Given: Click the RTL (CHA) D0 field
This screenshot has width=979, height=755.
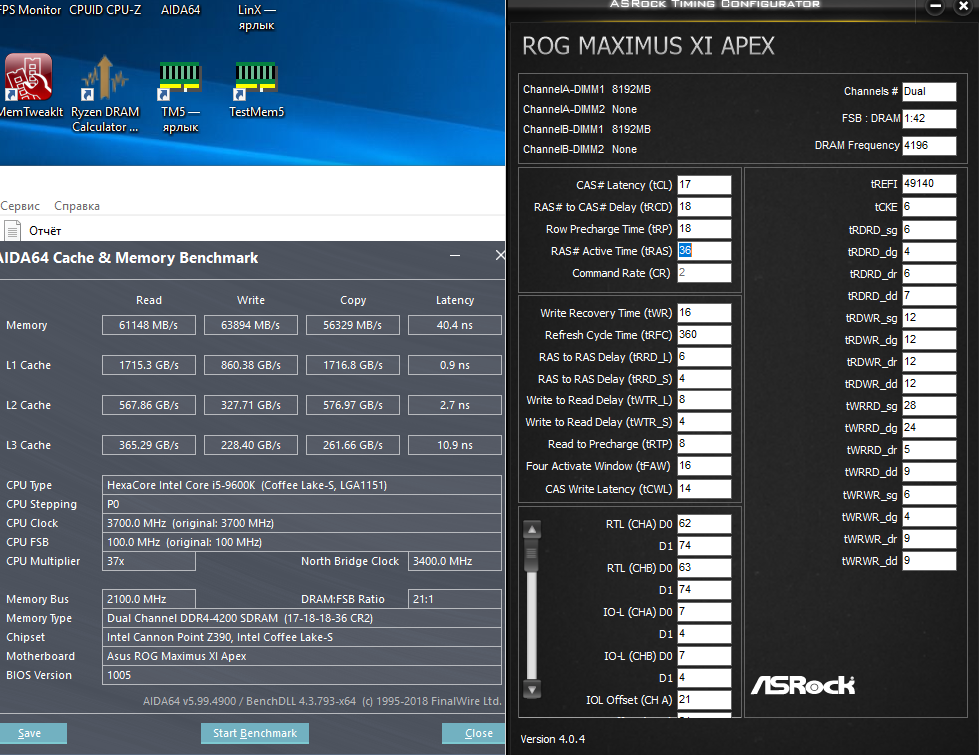Looking at the screenshot, I should [704, 524].
